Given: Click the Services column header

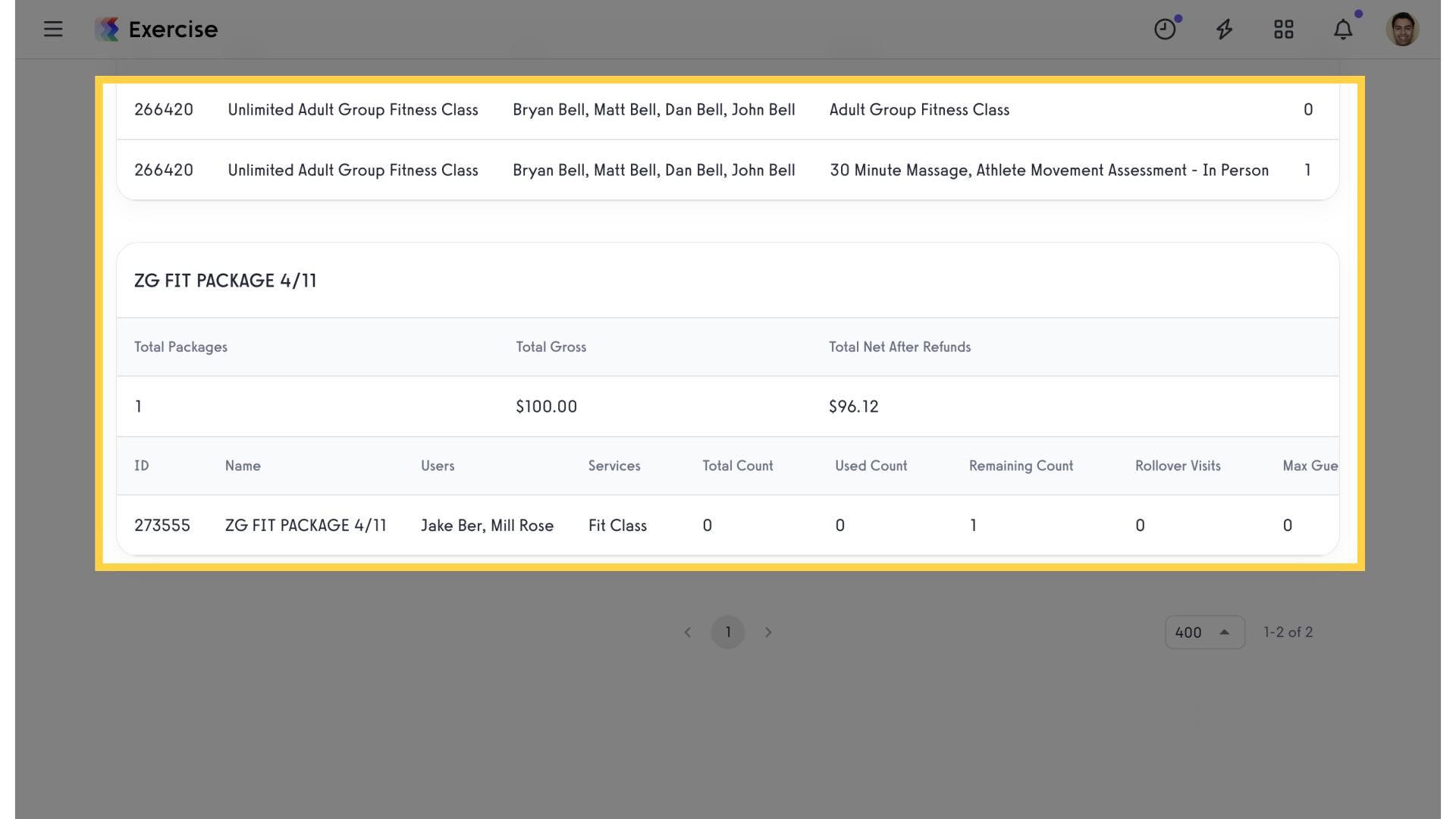Looking at the screenshot, I should click(x=614, y=466).
